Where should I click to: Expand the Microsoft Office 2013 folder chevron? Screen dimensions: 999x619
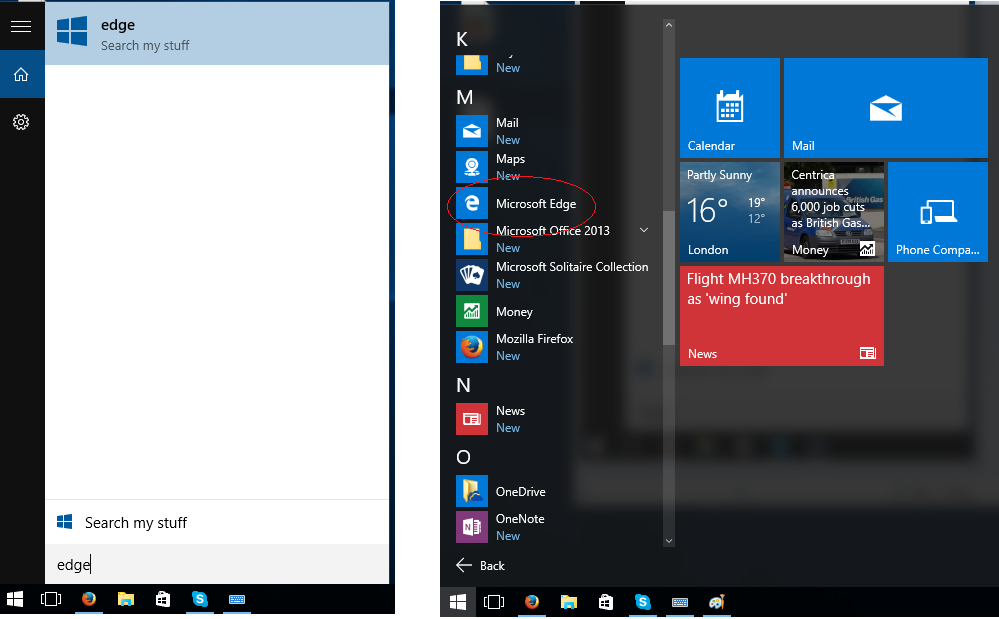click(643, 230)
